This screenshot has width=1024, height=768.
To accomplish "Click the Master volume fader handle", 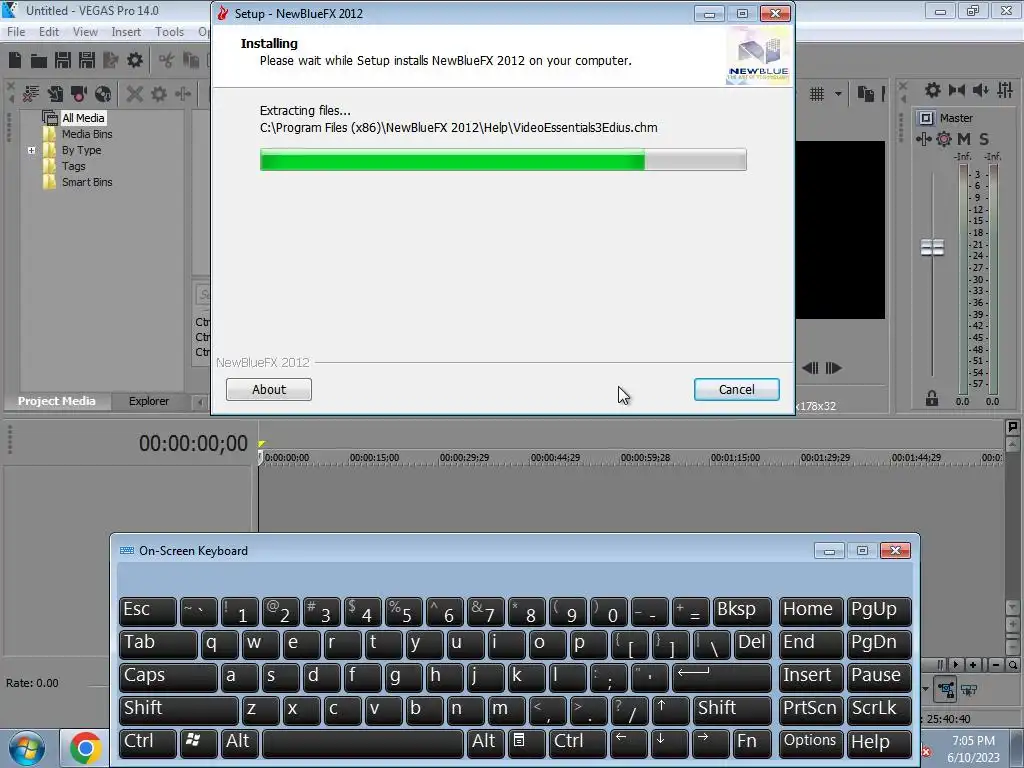I will pyautogui.click(x=932, y=248).
